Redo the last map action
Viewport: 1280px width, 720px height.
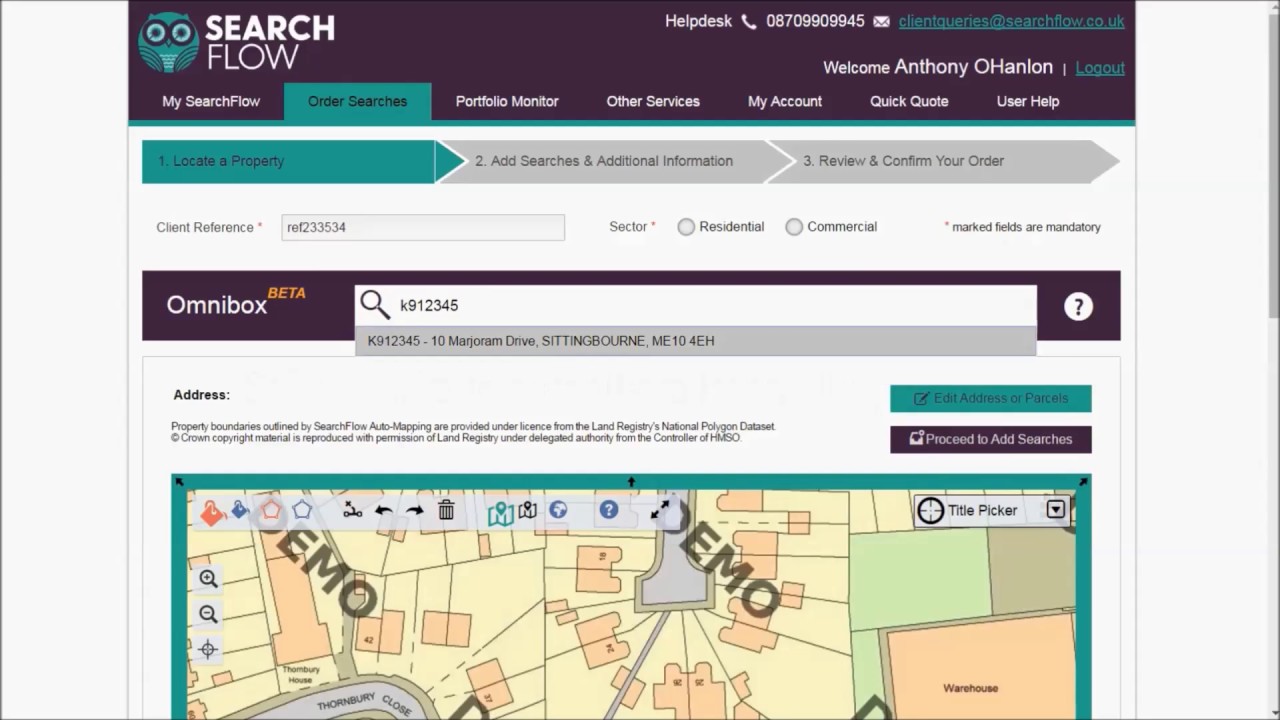(x=414, y=511)
